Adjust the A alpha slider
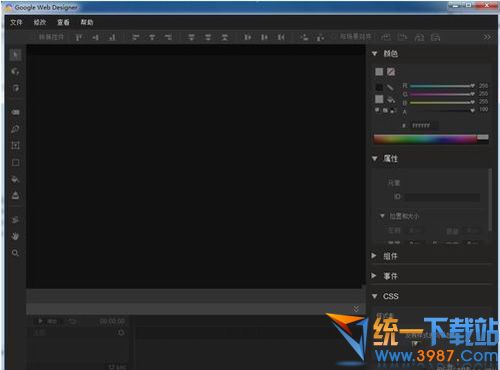Image resolution: width=500 pixels, height=370 pixels. coord(442,110)
